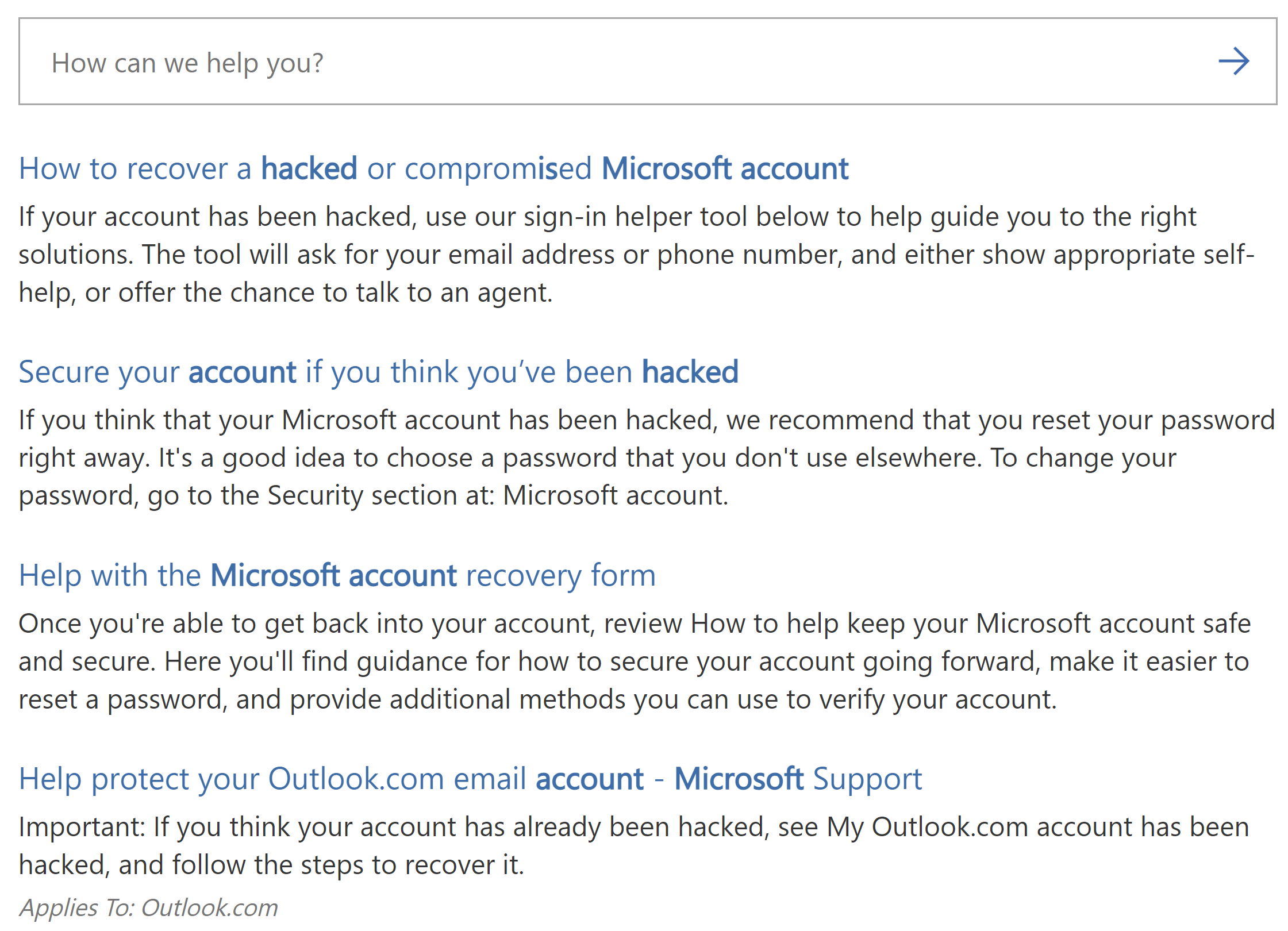This screenshot has height=931, width=1288.
Task: Focus the 'How can we help you?' search box
Action: [x=648, y=61]
